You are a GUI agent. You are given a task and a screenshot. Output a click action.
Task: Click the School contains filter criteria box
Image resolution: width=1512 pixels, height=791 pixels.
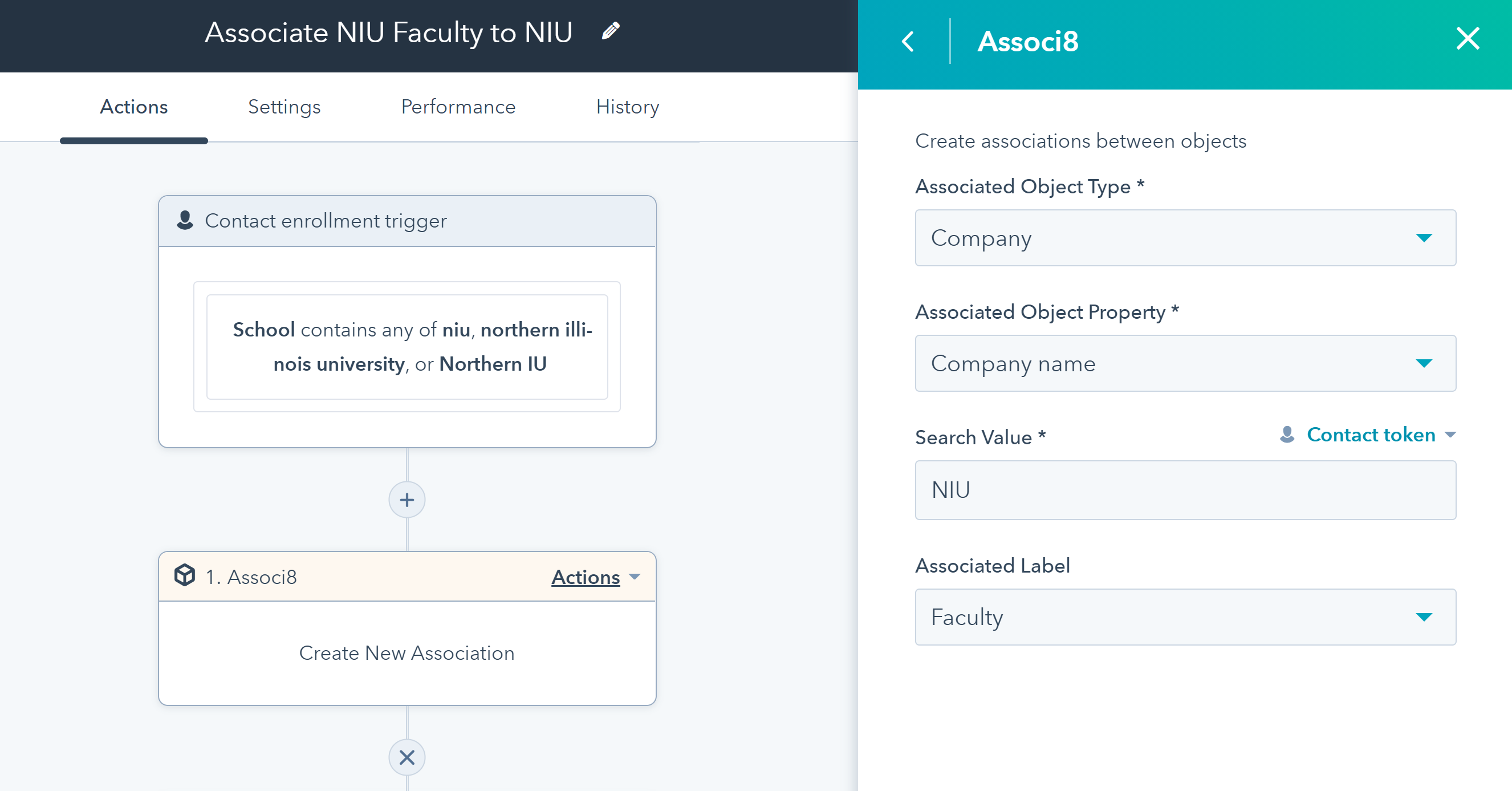[407, 347]
